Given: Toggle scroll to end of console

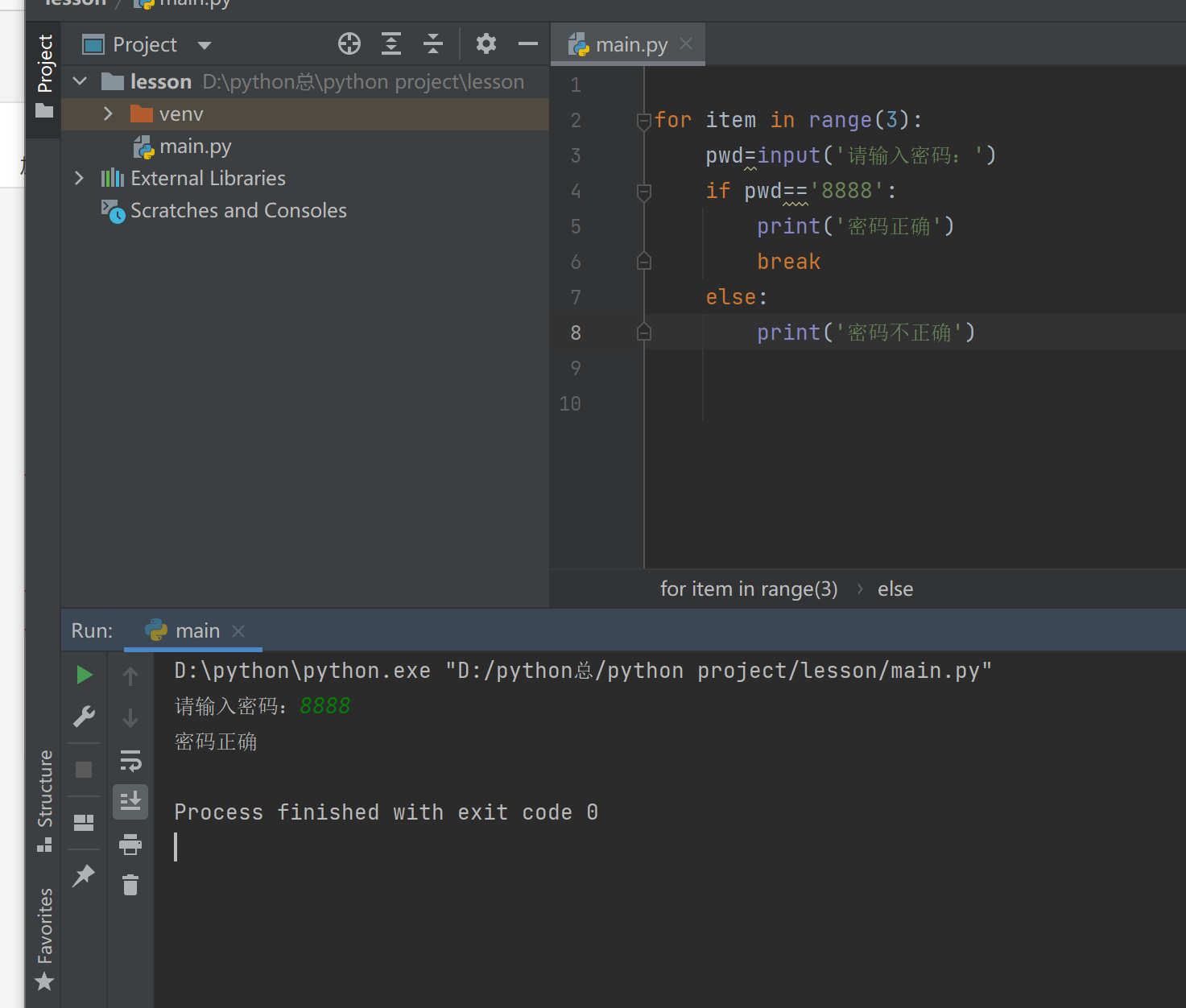Looking at the screenshot, I should 130,801.
